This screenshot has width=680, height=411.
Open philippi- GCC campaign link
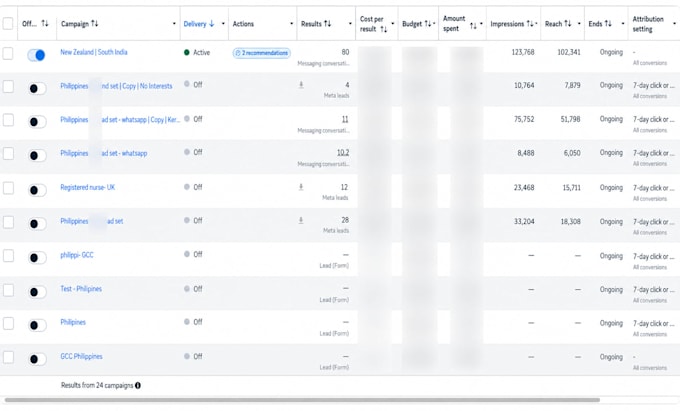[x=77, y=255]
